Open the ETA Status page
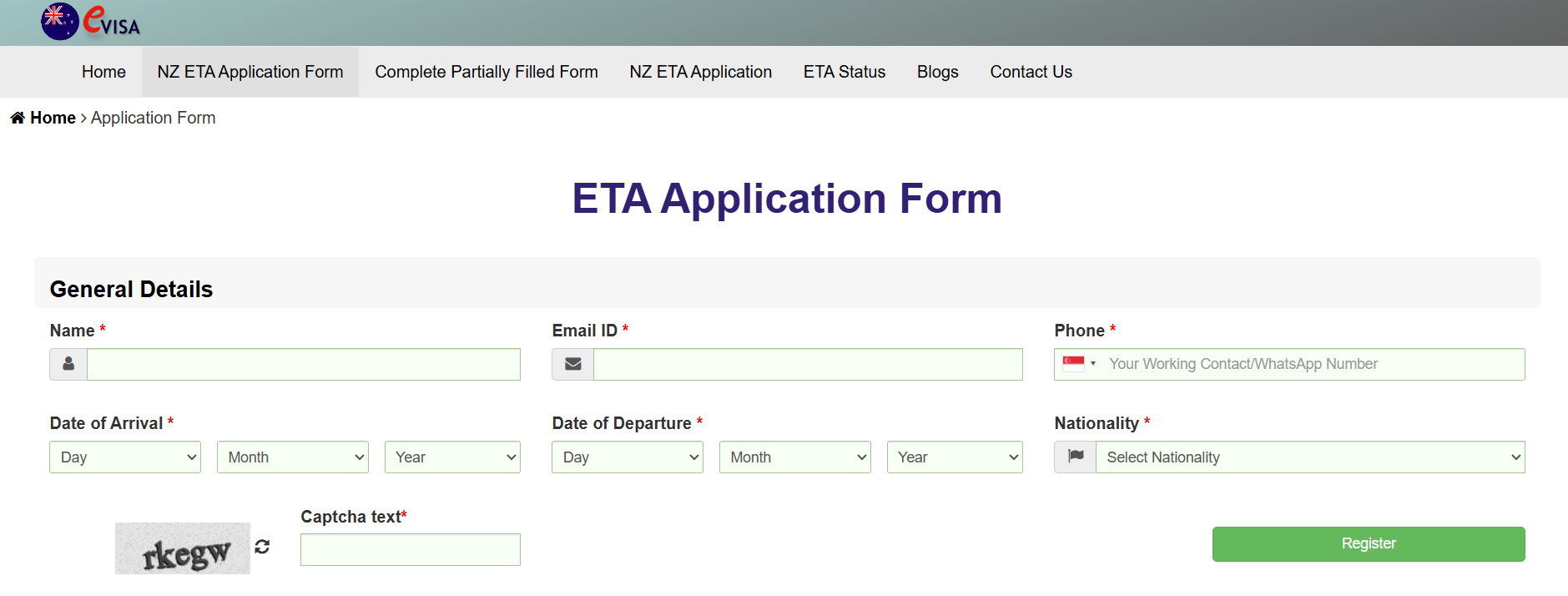 point(845,72)
